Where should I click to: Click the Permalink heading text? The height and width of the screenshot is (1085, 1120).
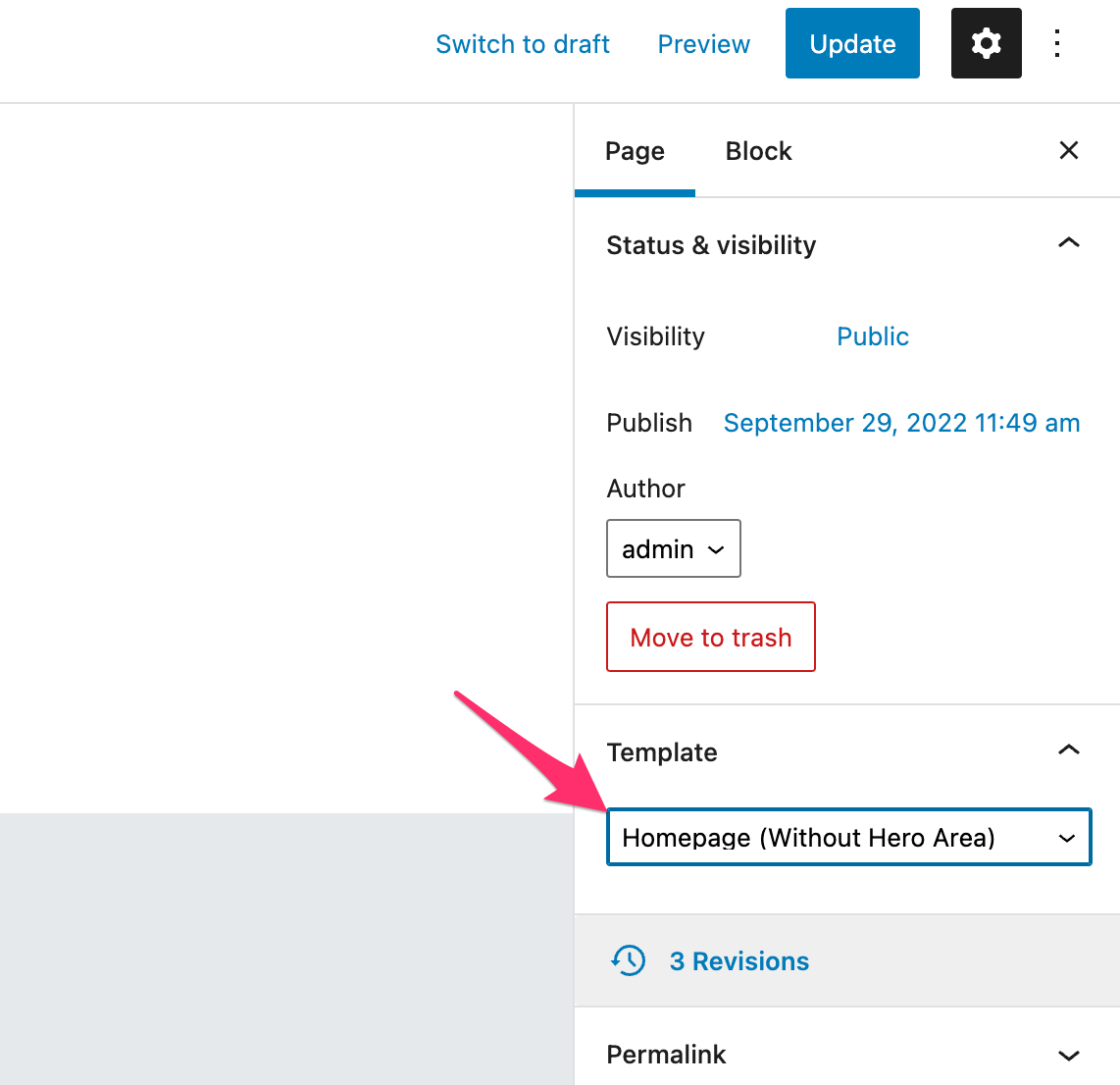click(666, 1055)
